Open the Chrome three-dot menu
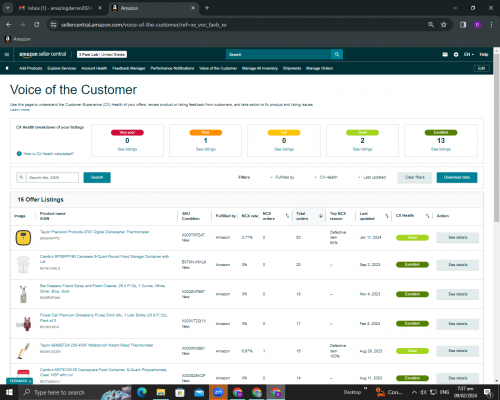Image resolution: width=500 pixels, height=400 pixels. click(x=491, y=25)
